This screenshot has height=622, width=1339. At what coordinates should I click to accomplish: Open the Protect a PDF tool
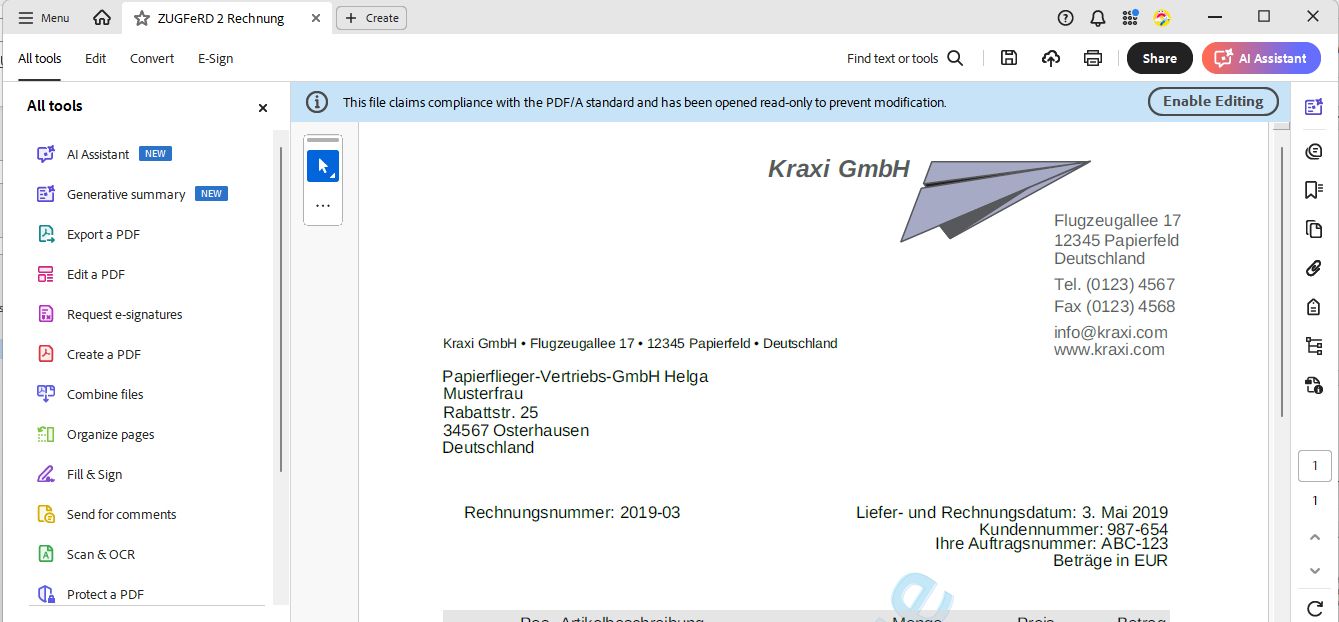point(105,594)
